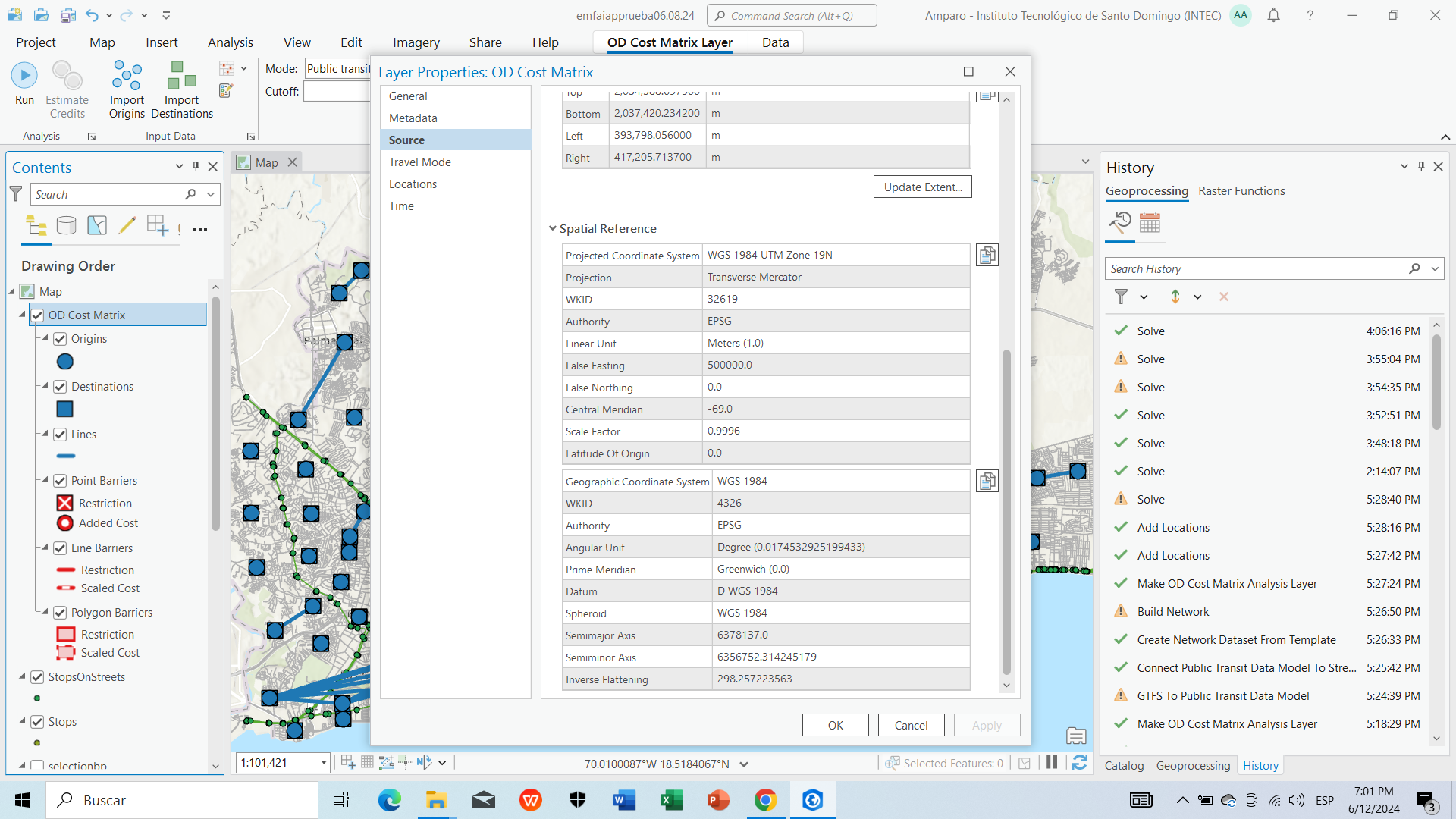Click the List By Editing pencil icon
Image resolution: width=1456 pixels, height=819 pixels.
click(127, 225)
